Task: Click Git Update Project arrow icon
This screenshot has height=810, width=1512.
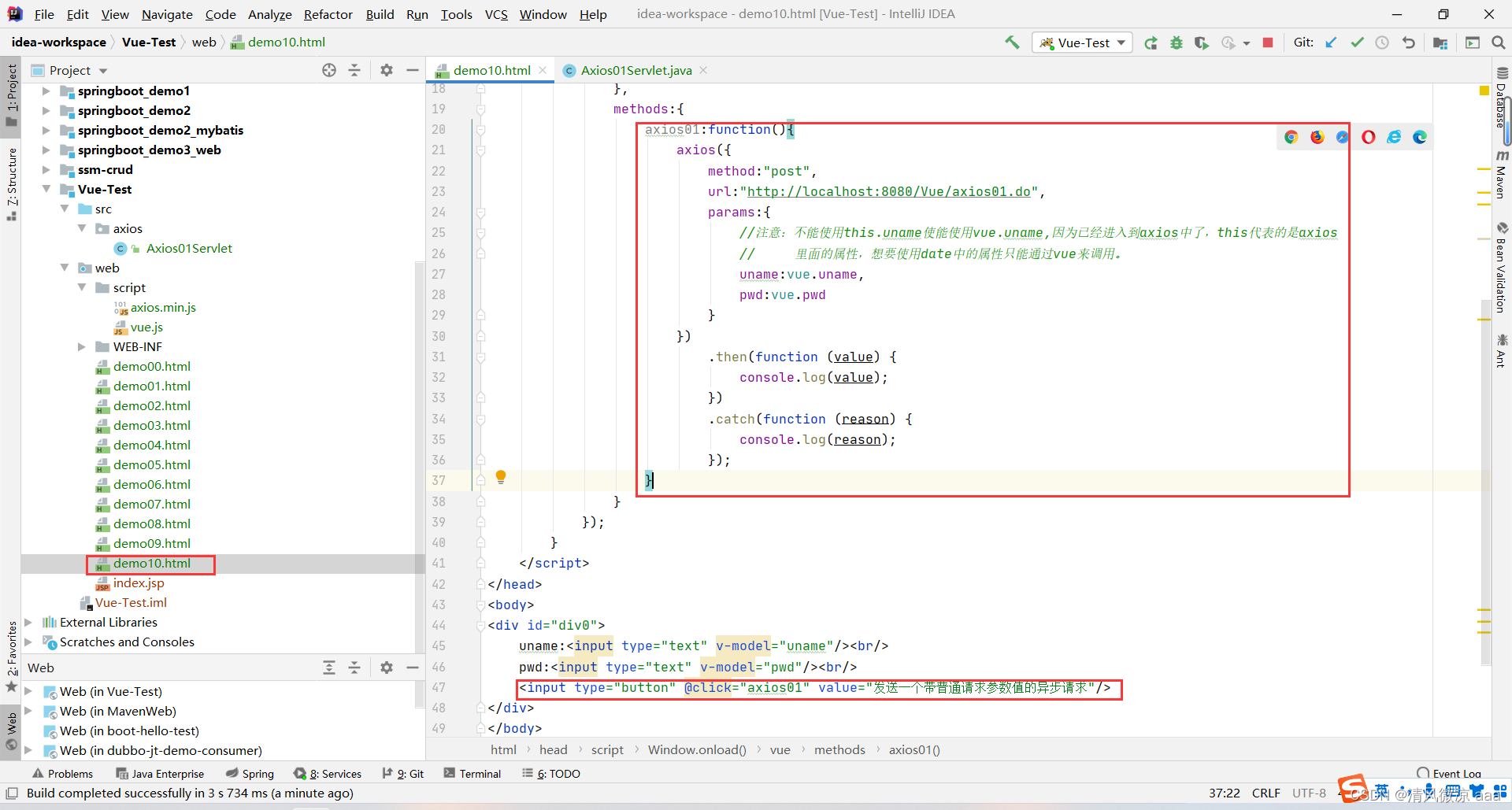Action: (1331, 43)
